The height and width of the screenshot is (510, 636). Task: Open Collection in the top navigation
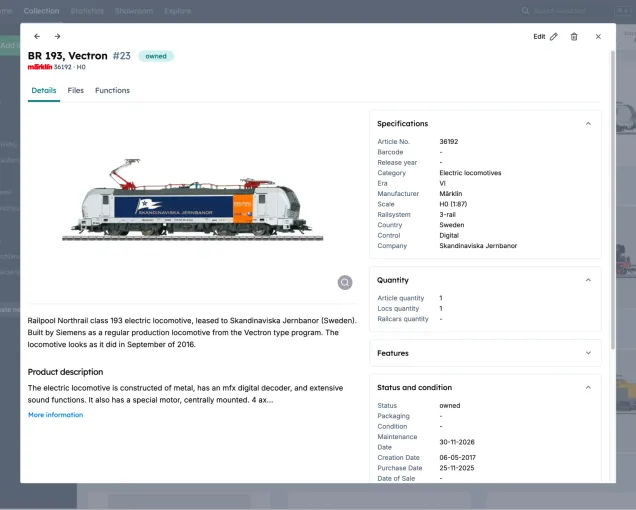tap(41, 11)
